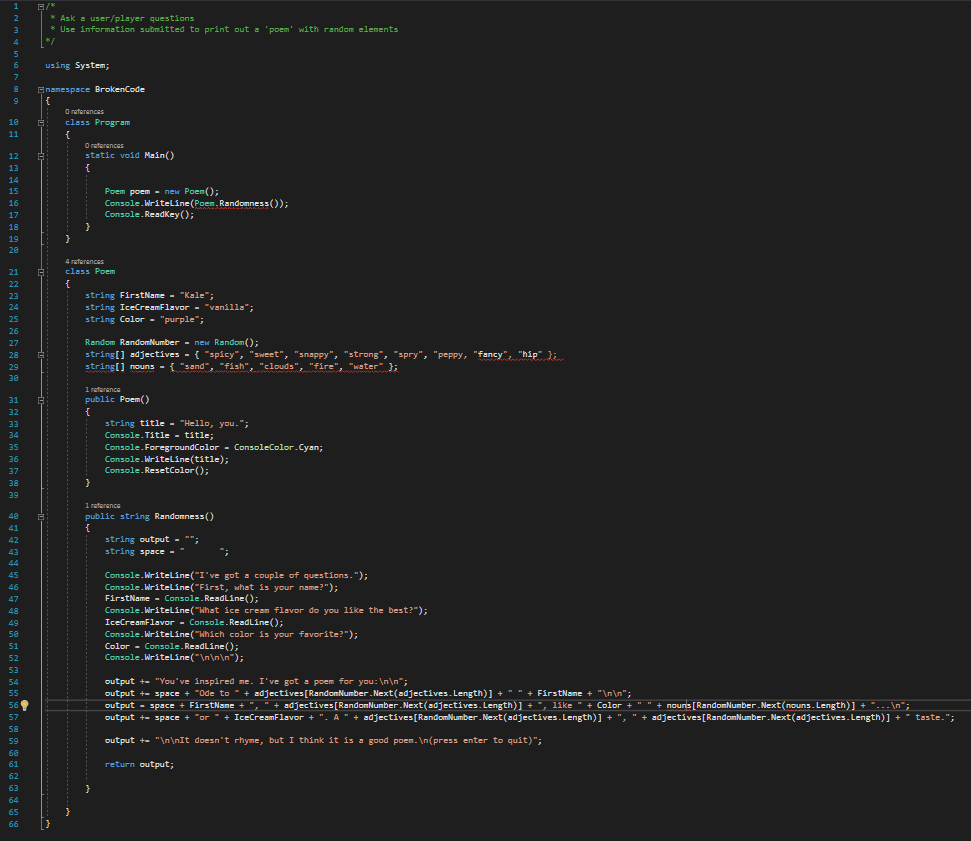Click ConsoleColor.Cyan on line 35

click(276, 447)
